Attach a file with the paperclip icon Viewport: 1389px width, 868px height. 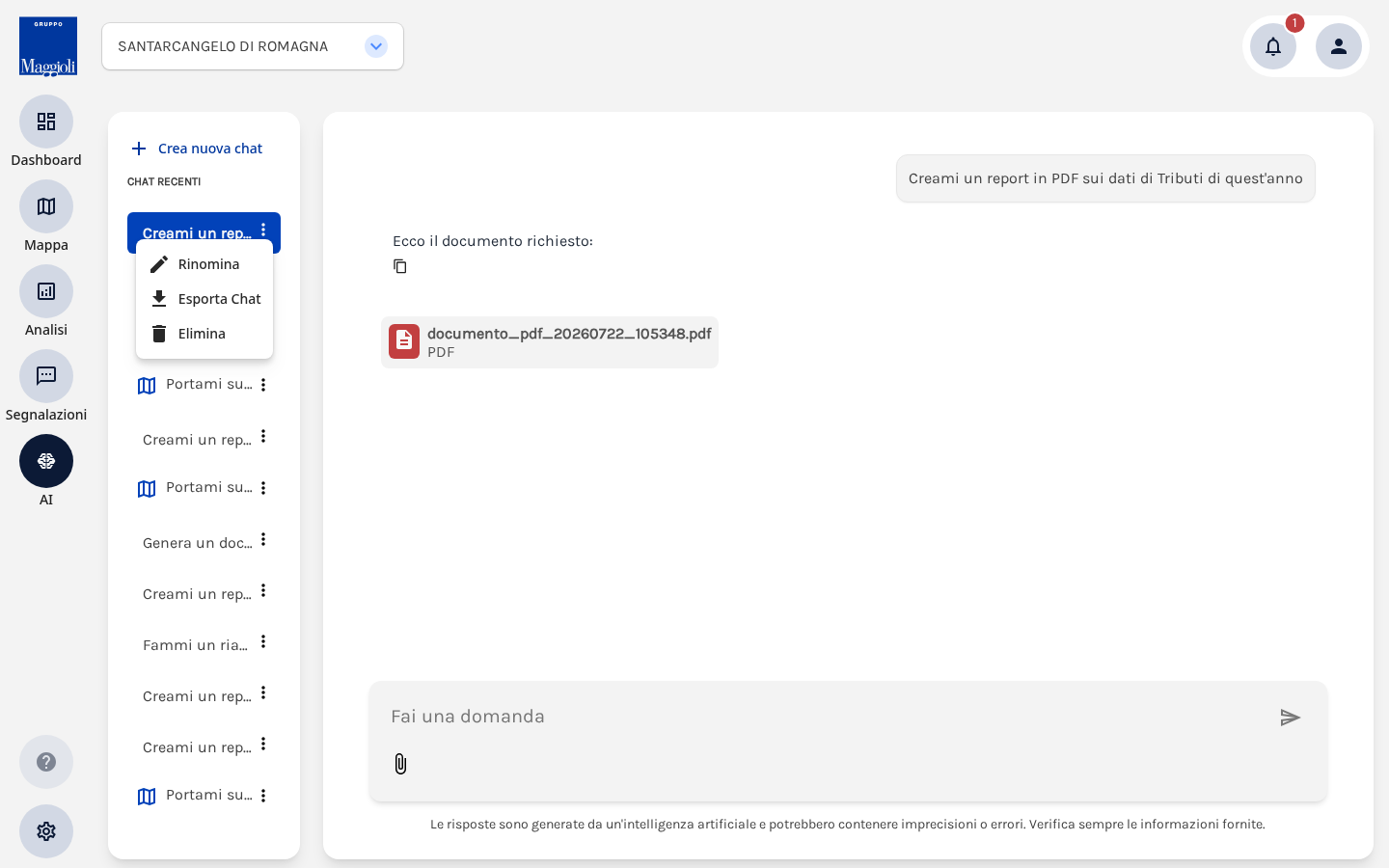(400, 764)
